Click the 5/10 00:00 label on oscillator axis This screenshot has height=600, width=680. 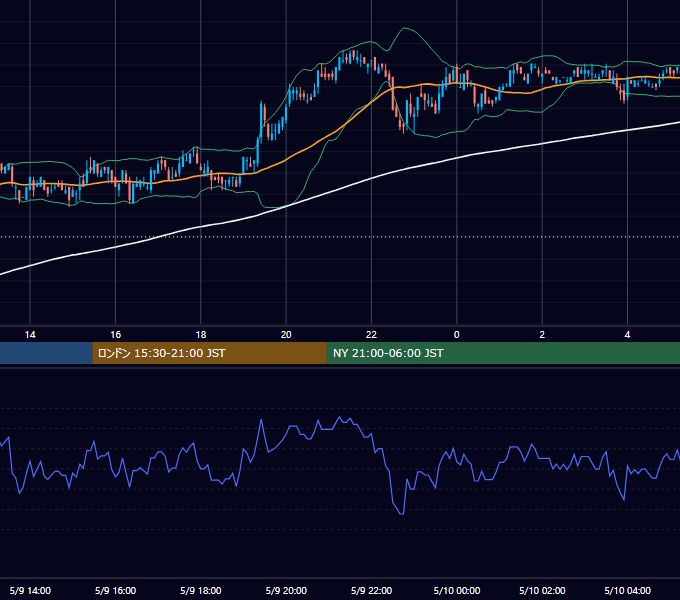tap(457, 590)
